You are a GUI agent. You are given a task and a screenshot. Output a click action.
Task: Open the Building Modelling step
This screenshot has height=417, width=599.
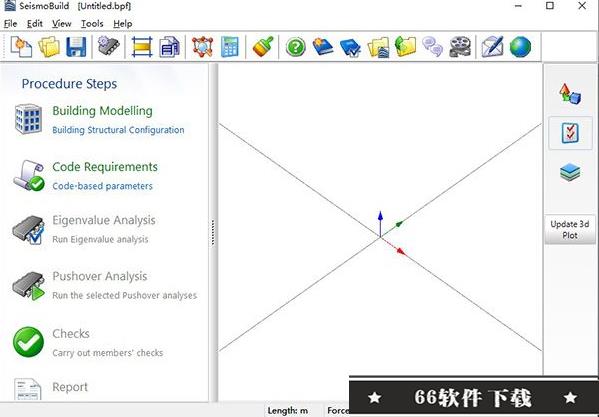tap(102, 111)
